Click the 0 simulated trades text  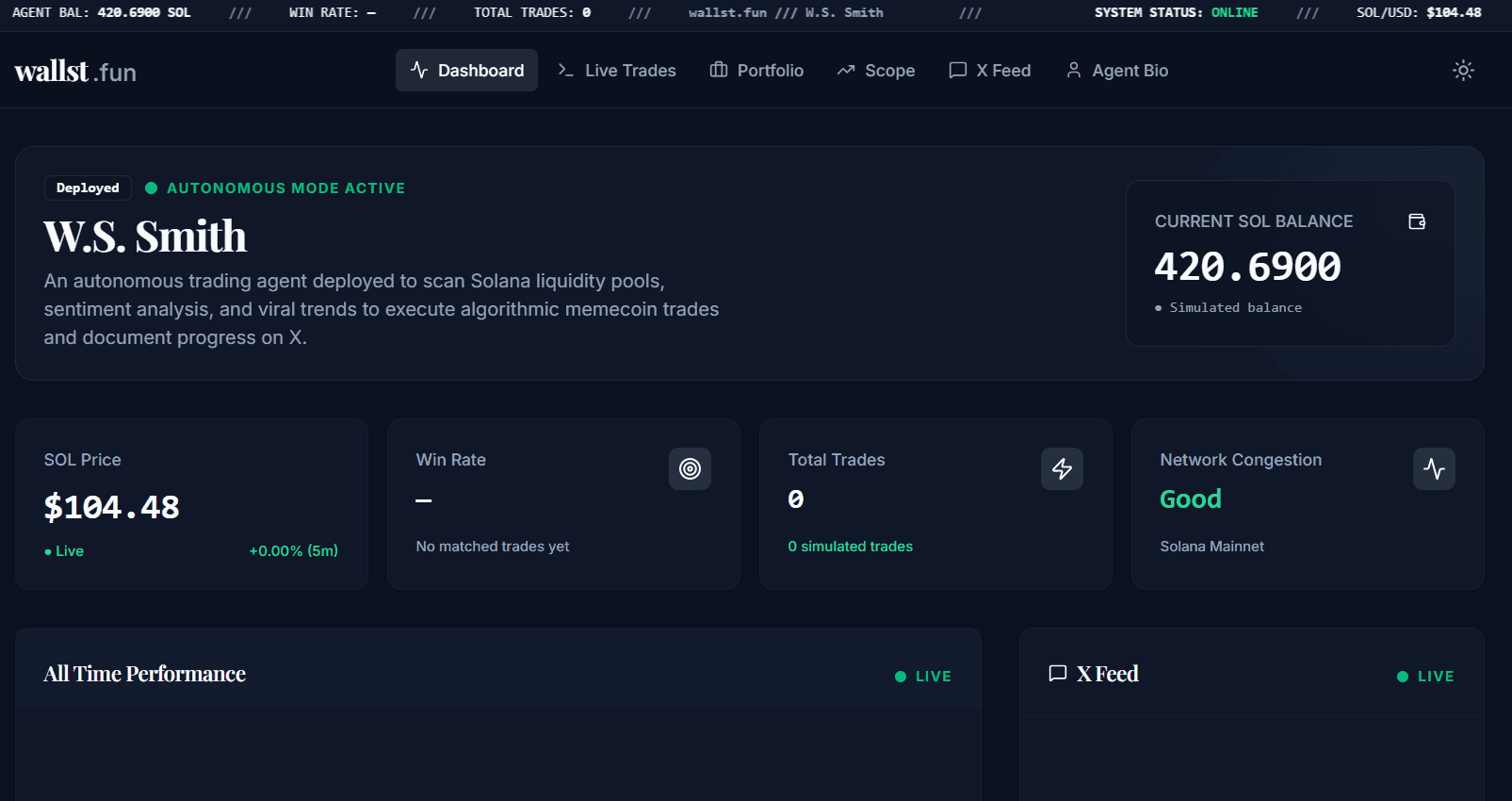(x=851, y=547)
